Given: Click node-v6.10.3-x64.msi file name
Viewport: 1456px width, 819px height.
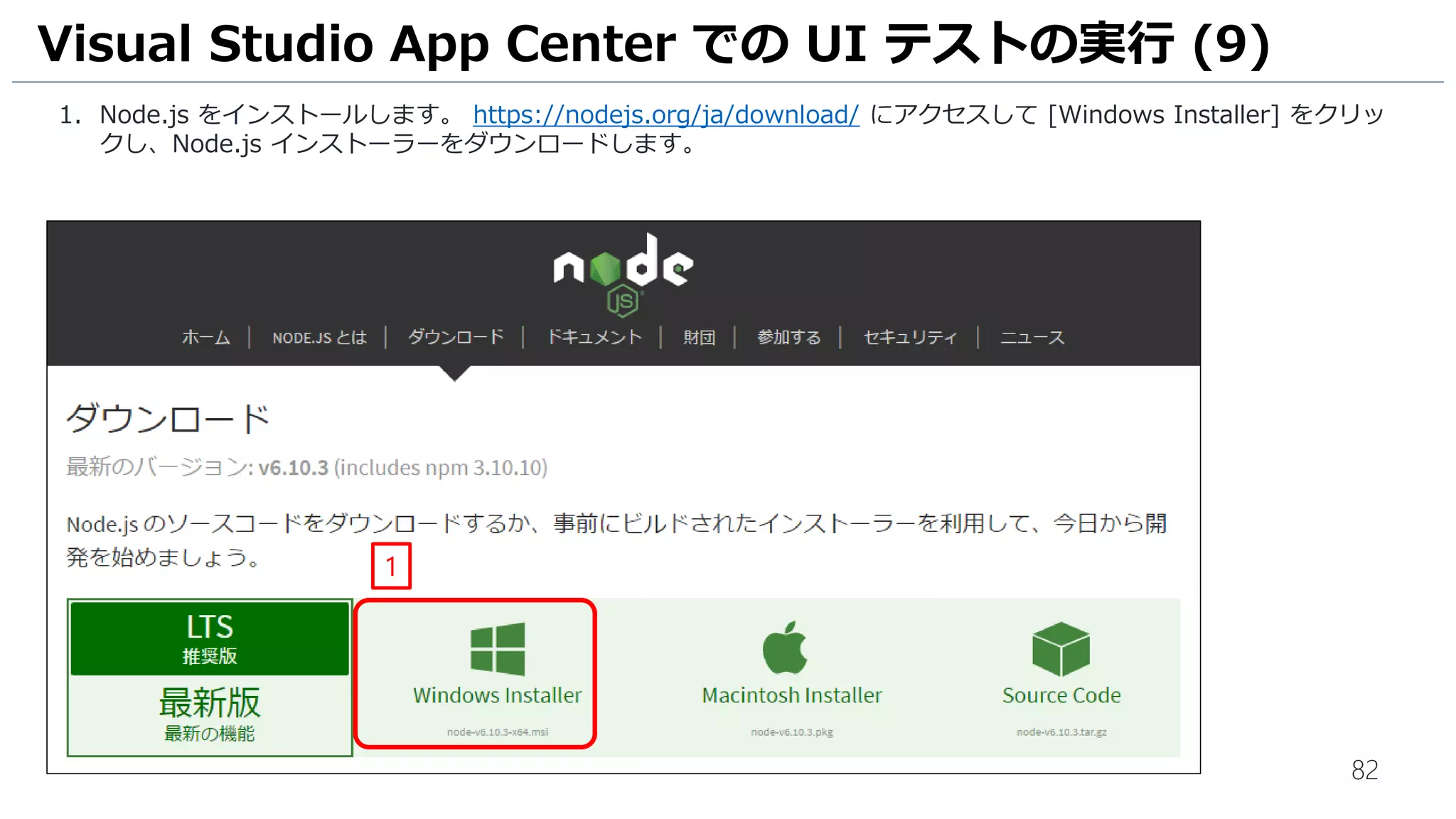Looking at the screenshot, I should (x=498, y=732).
